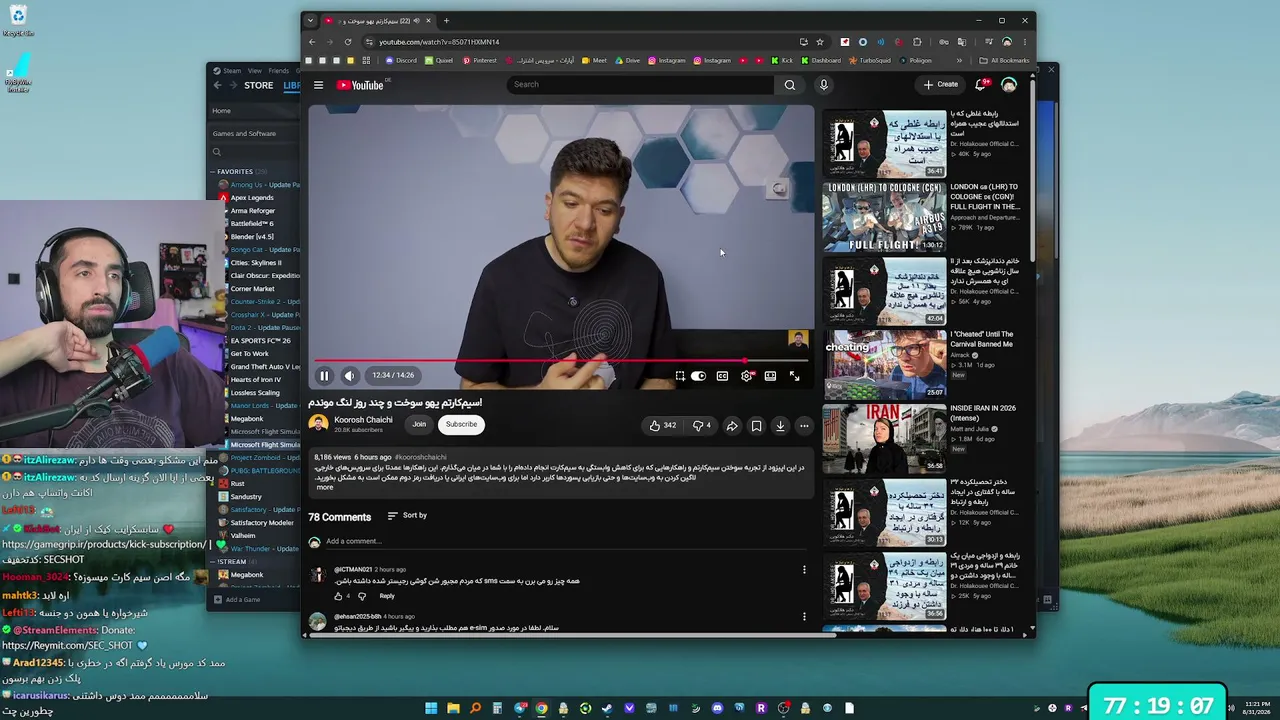Open the Chrome tab search dropdown
Screen dimensions: 1280x720
(x=310, y=21)
